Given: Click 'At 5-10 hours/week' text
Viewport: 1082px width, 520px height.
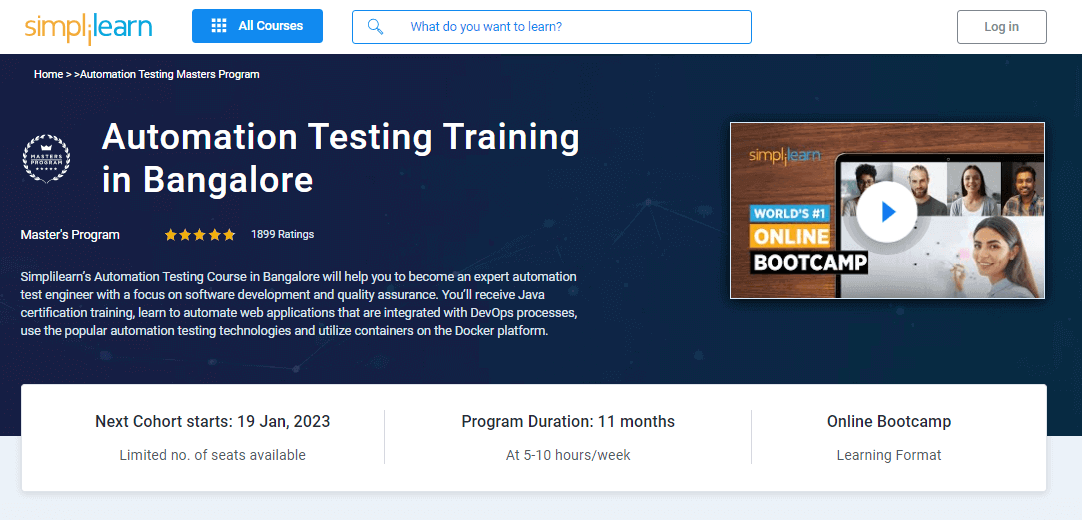Looking at the screenshot, I should click(568, 455).
